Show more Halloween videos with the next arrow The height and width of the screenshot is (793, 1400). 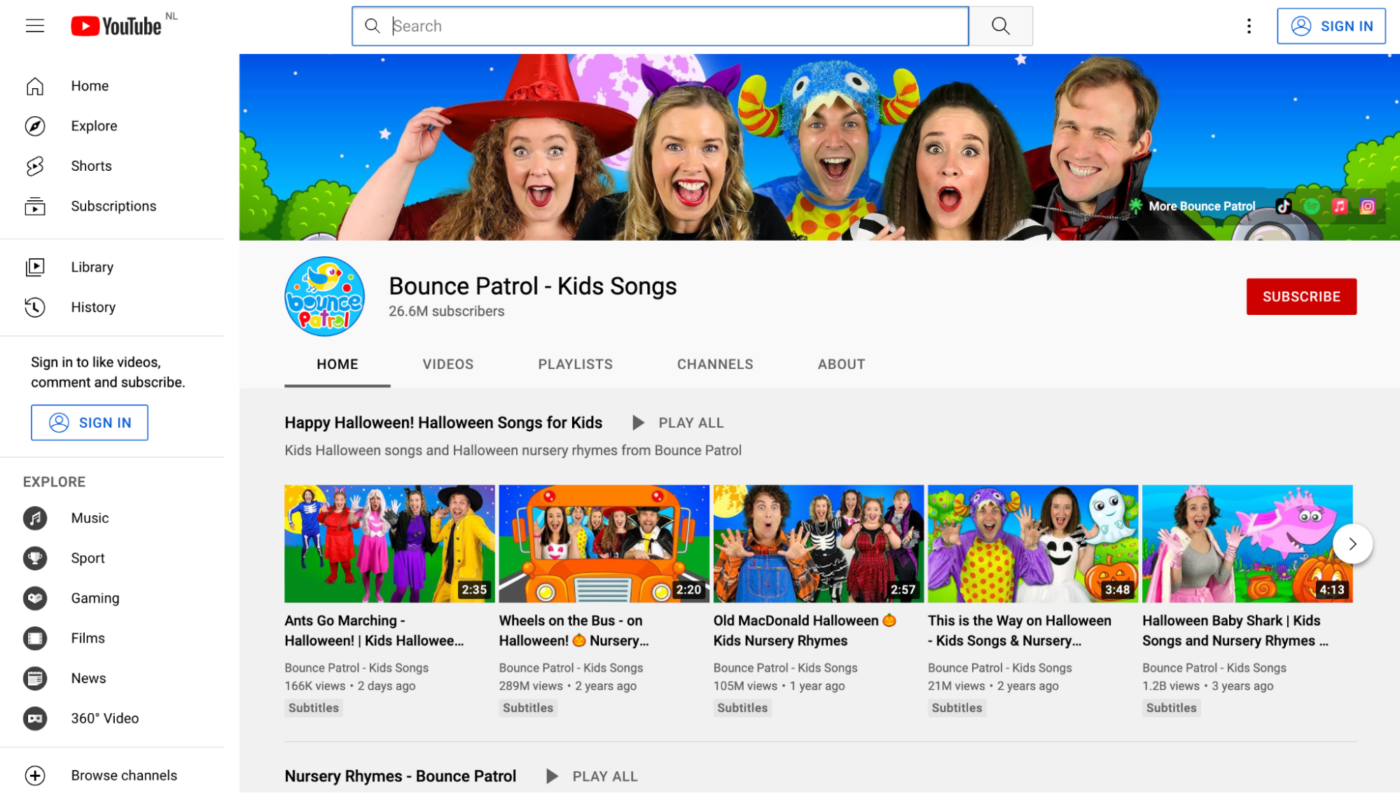[1352, 543]
